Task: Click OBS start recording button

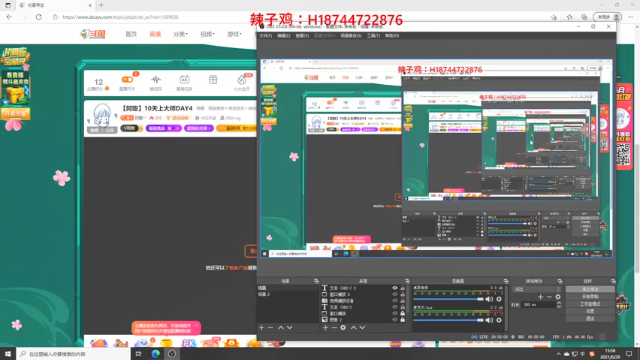Action: coord(590,296)
